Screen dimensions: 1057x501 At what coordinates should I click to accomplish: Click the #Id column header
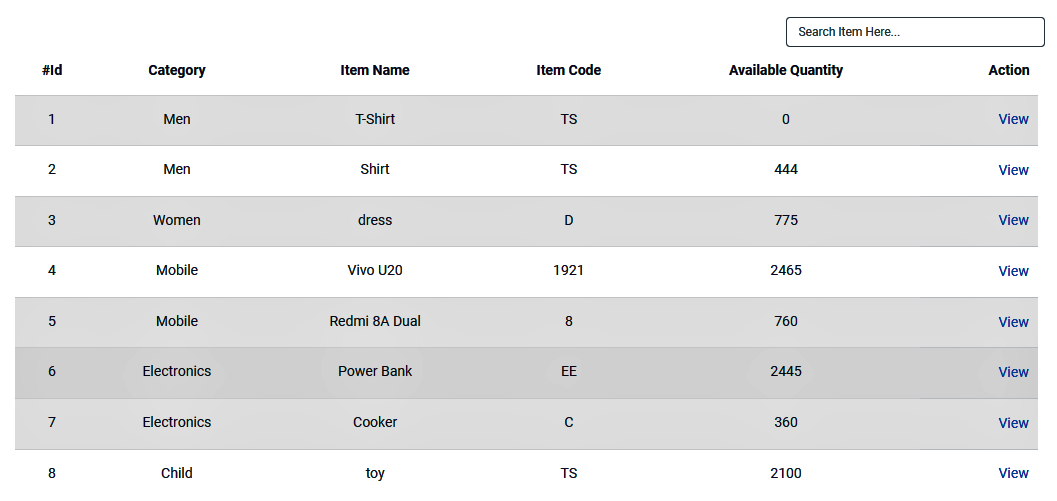click(52, 70)
